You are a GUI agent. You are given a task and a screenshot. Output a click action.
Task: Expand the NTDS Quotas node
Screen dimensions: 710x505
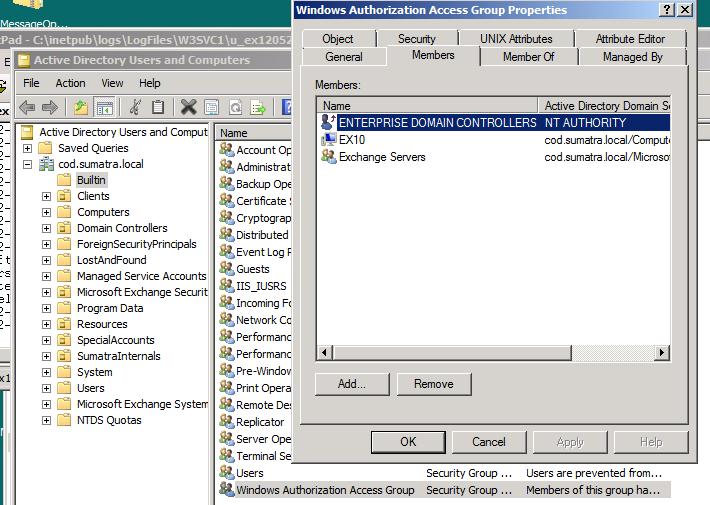(x=46, y=420)
